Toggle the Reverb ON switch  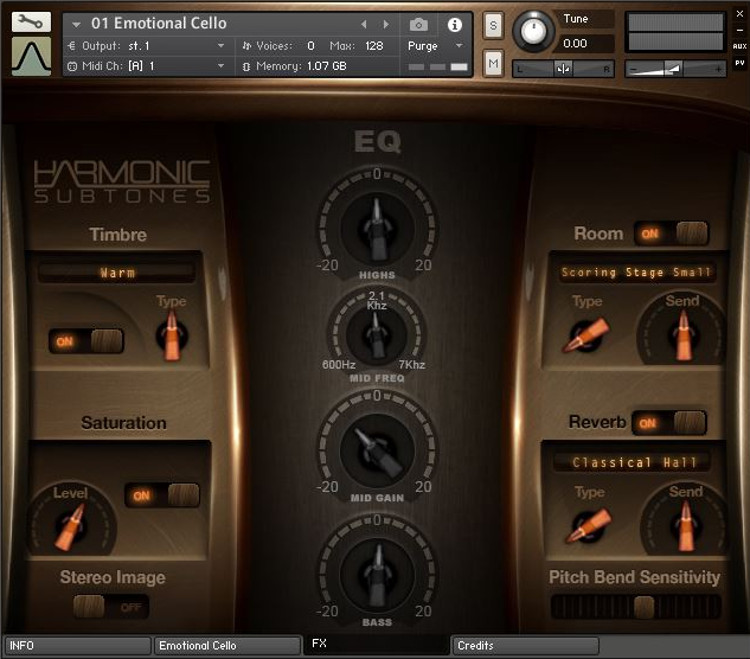pos(669,423)
